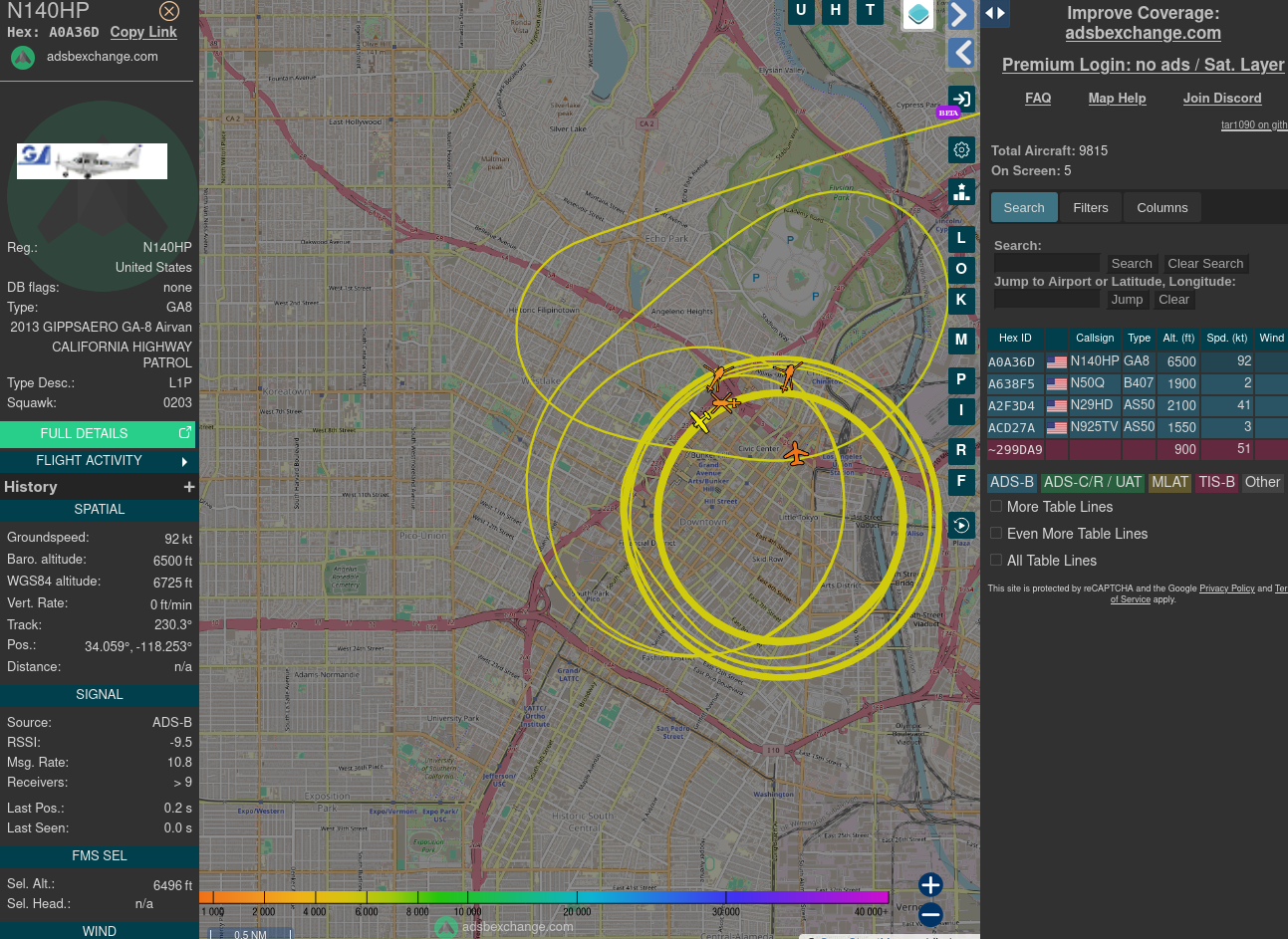Click the adsbexchange.com logo icon in left panel
Viewport: 1288px width, 939px height.
point(23,58)
